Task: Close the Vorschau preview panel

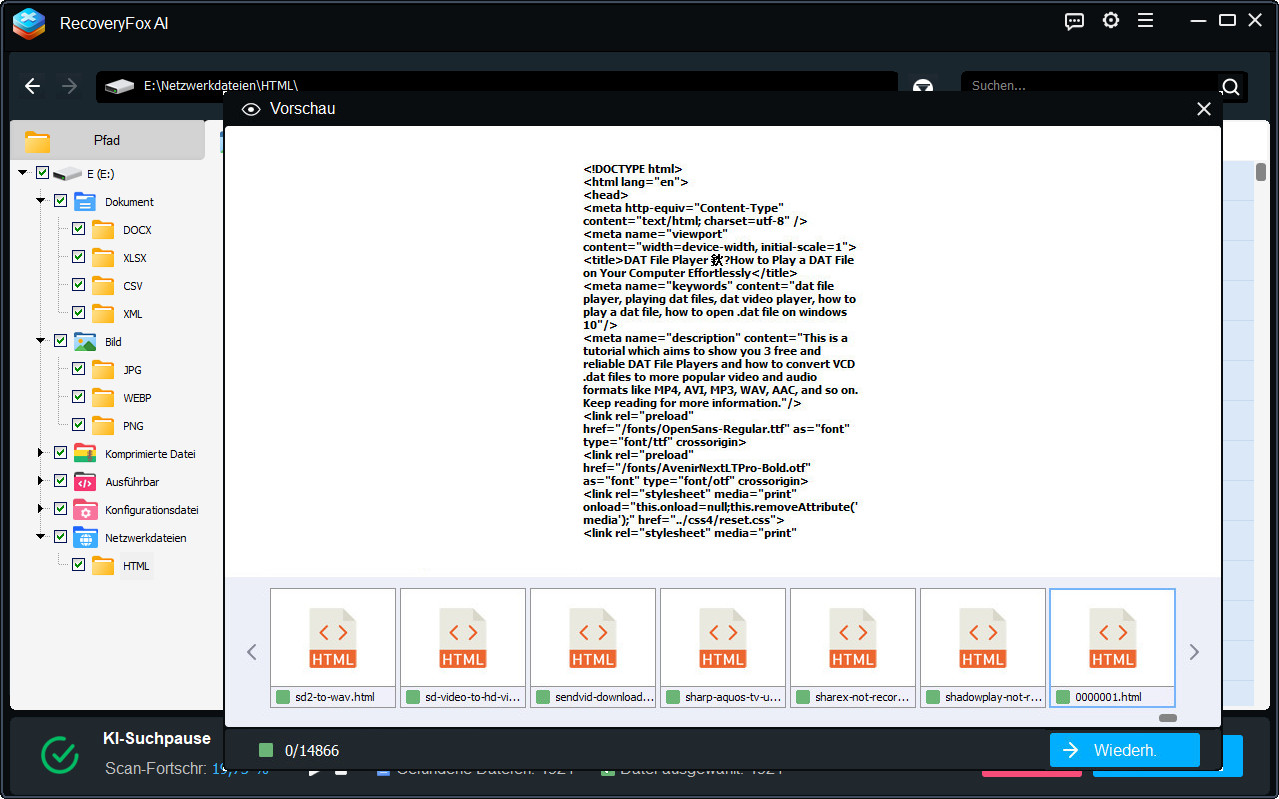Action: 1204,109
